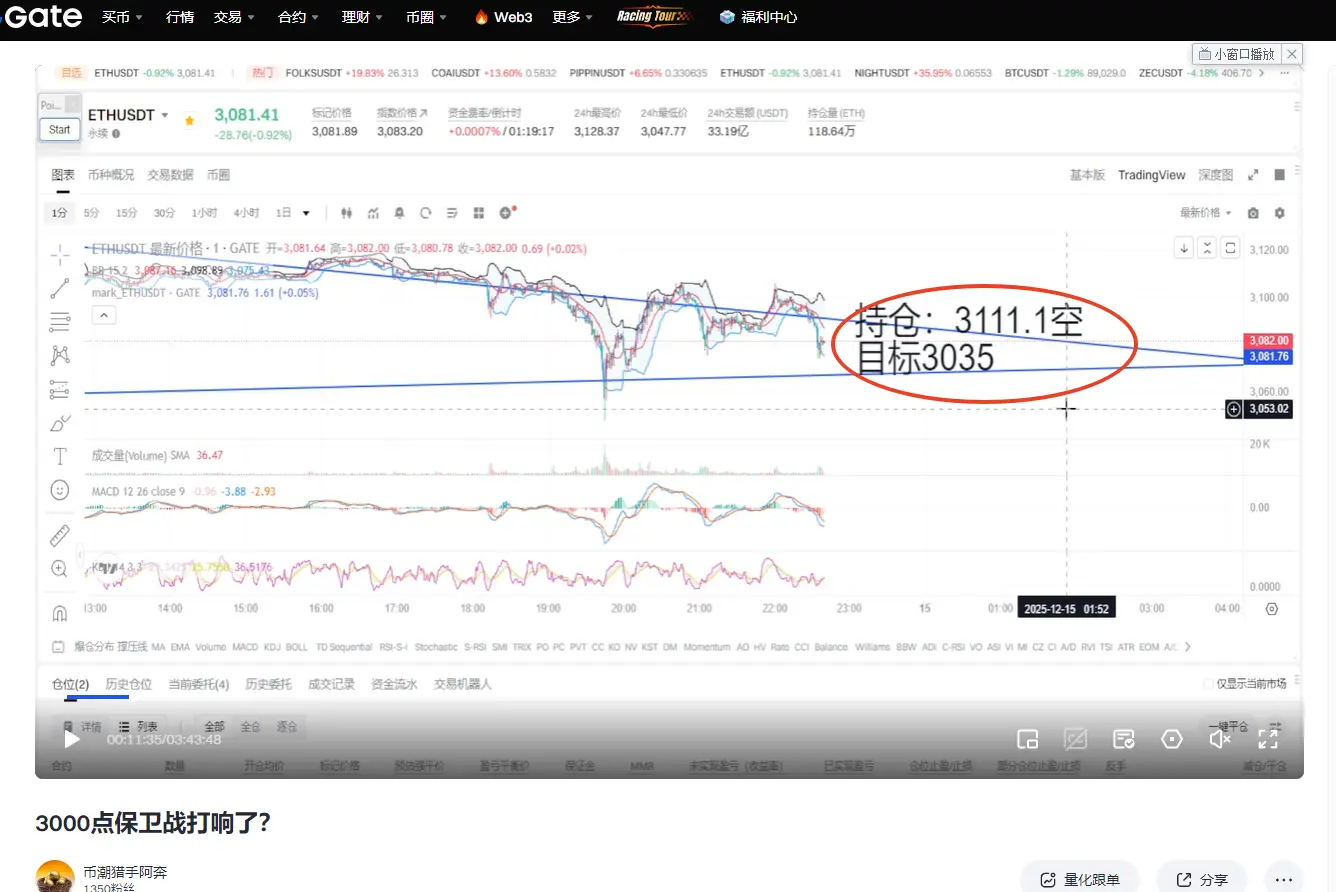This screenshot has width=1336, height=892.
Task: Click the zoom-in magnifier tool
Action: pyautogui.click(x=60, y=568)
